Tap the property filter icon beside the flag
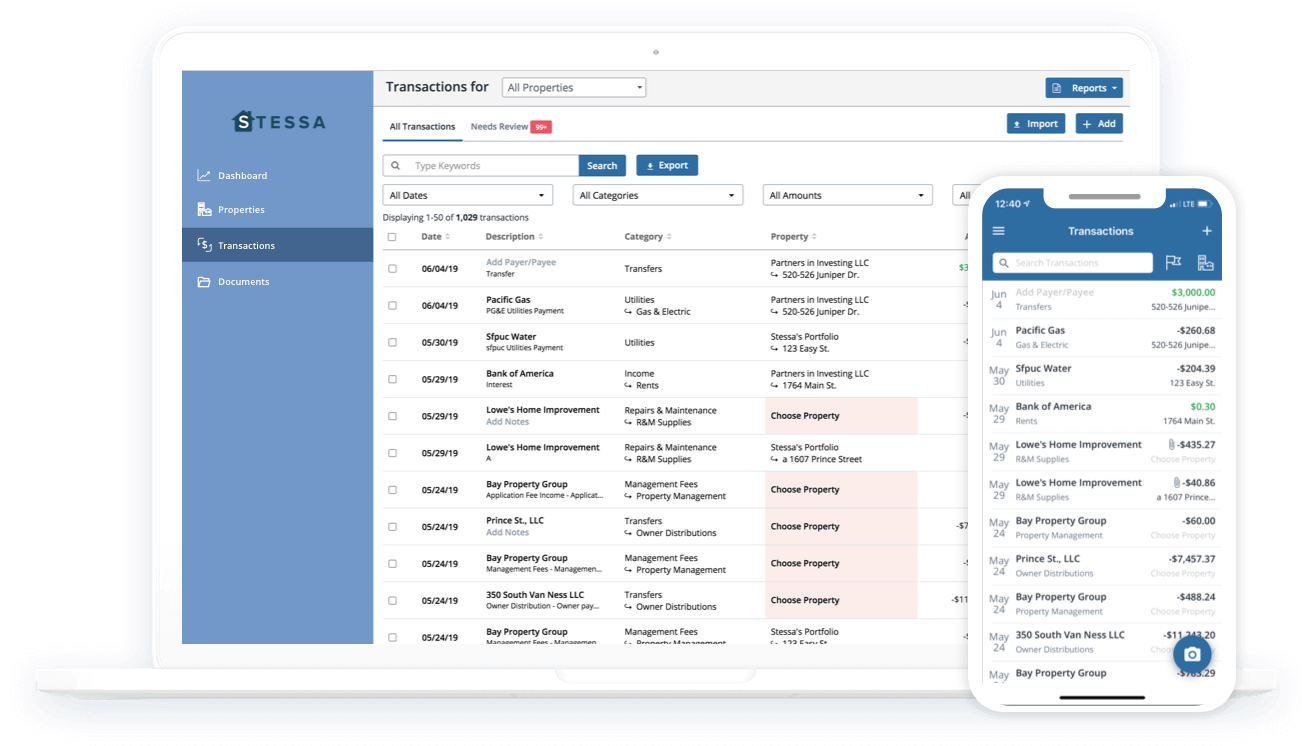This screenshot has width=1312, height=746. click(x=1205, y=262)
